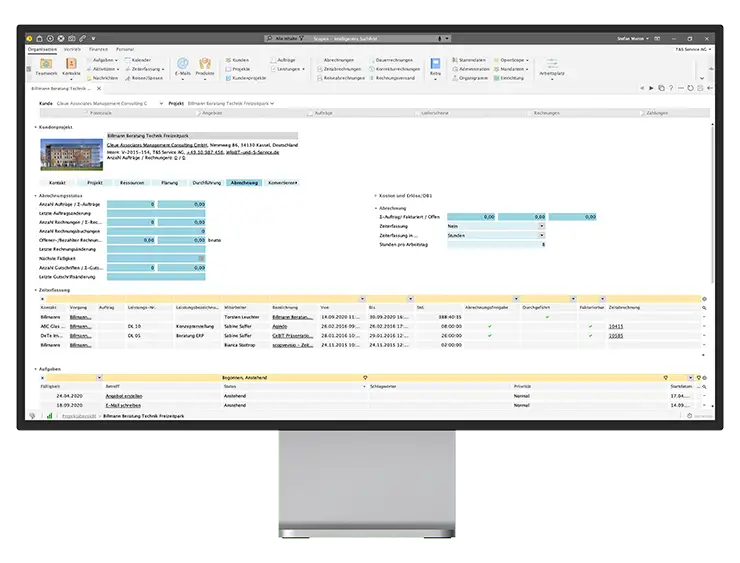Collapse the Aufgaben section
740x563 pixels.
35,369
